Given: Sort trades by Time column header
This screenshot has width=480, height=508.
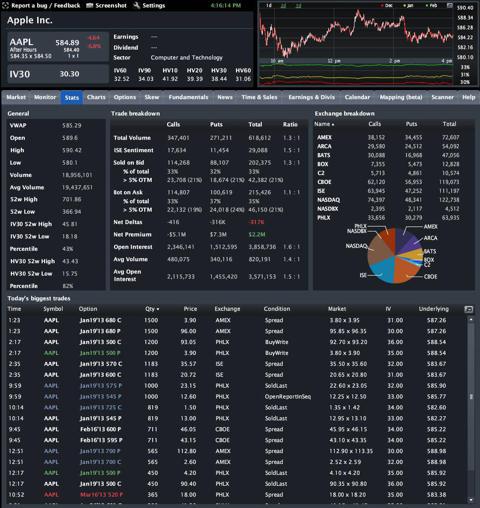Looking at the screenshot, I should click(14, 309).
